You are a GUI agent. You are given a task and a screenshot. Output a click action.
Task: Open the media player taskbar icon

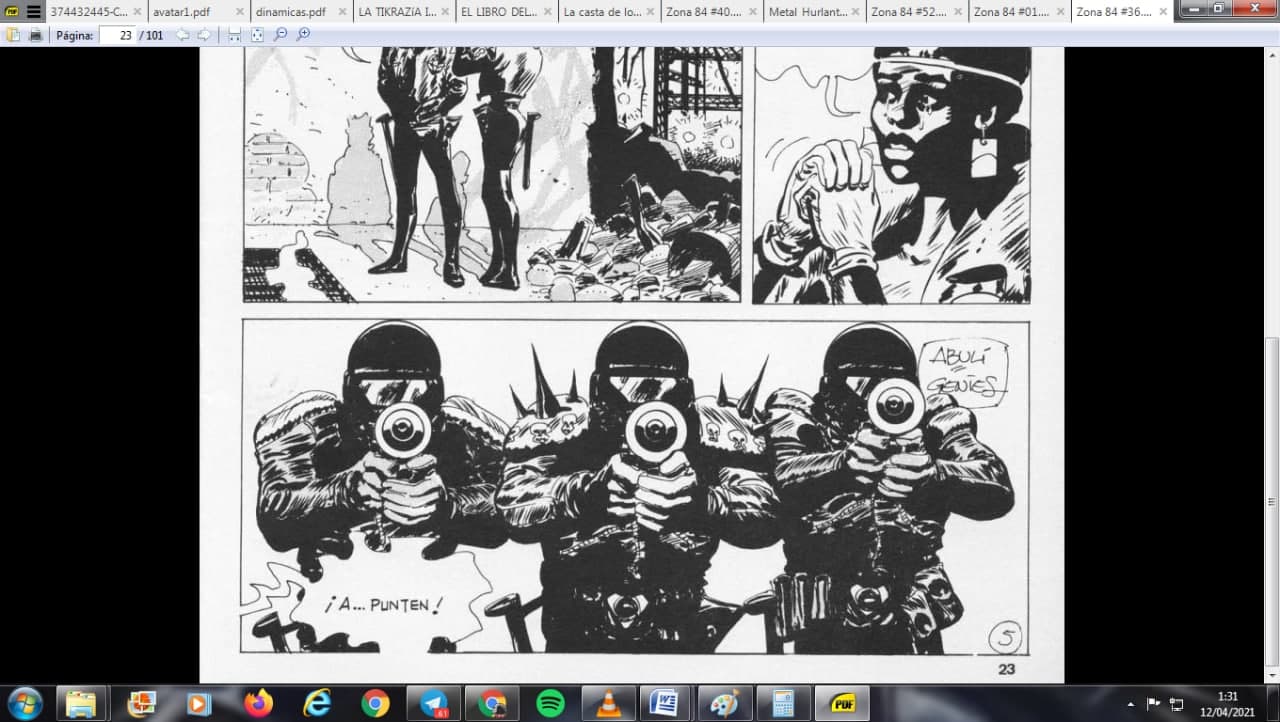pyautogui.click(x=199, y=703)
